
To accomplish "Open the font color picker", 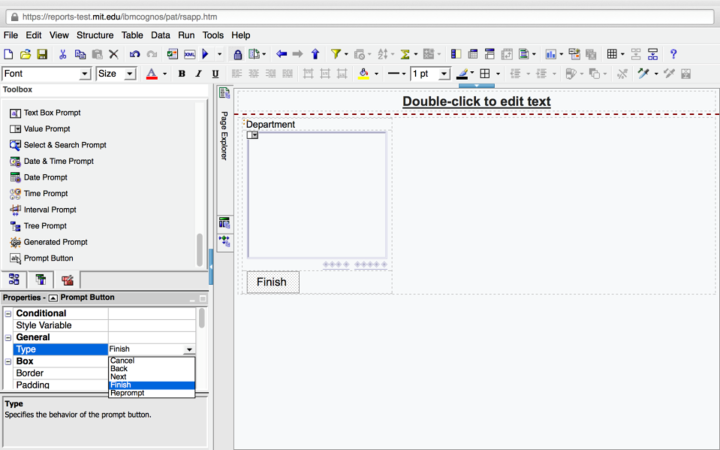I will (x=162, y=74).
